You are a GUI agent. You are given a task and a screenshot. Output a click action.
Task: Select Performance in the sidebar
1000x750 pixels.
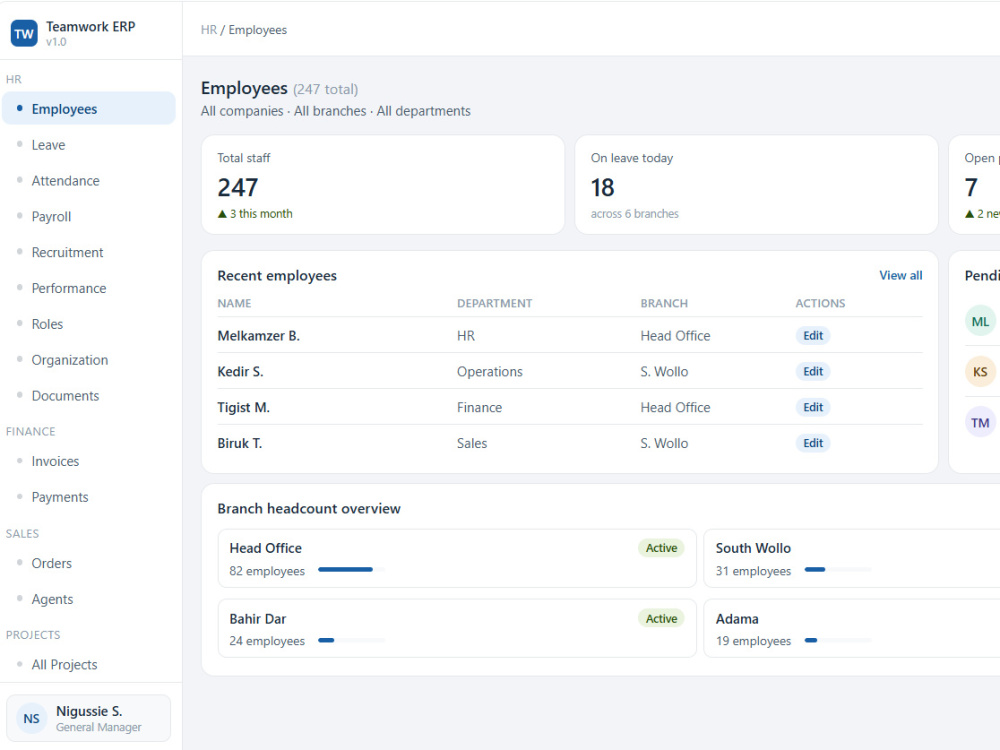[89, 288]
